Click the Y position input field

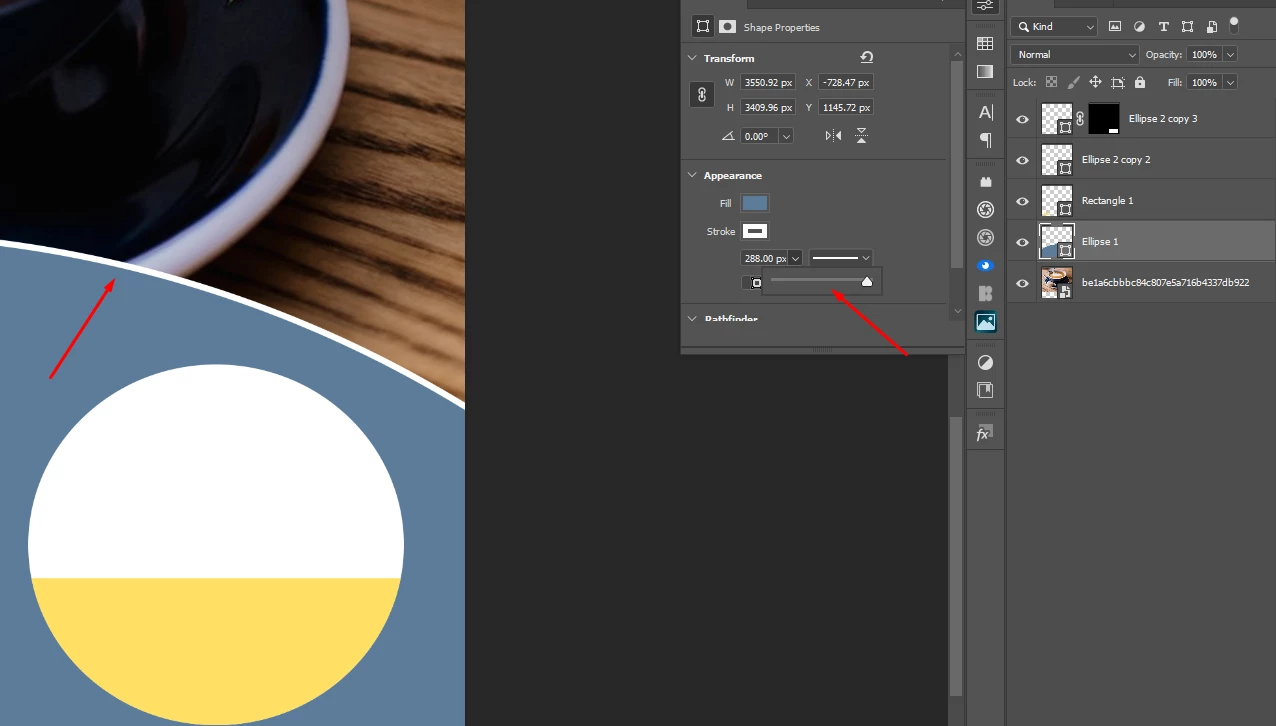(x=845, y=107)
